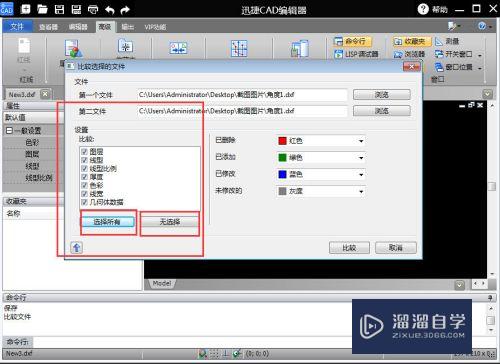Uncheck the 线型 compare checkbox
500x364 pixels.
pos(84,160)
